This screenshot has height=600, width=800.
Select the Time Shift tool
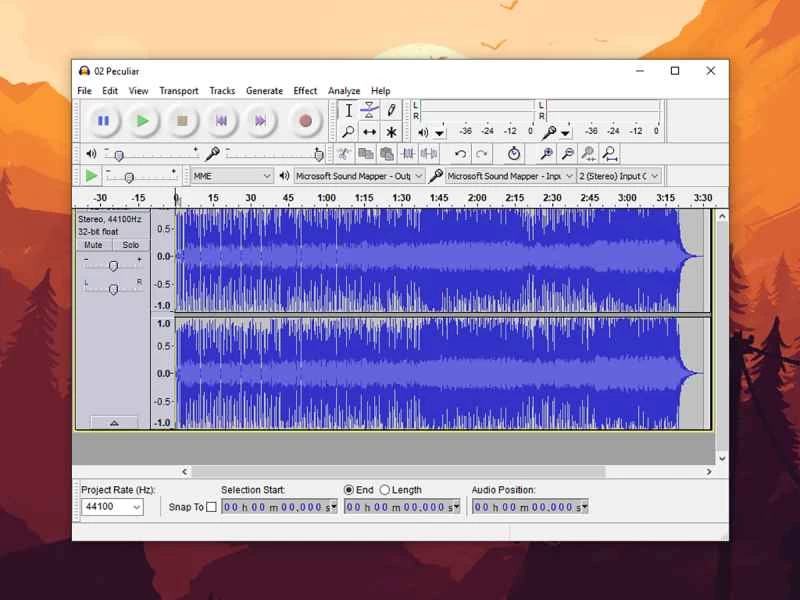[x=369, y=131]
